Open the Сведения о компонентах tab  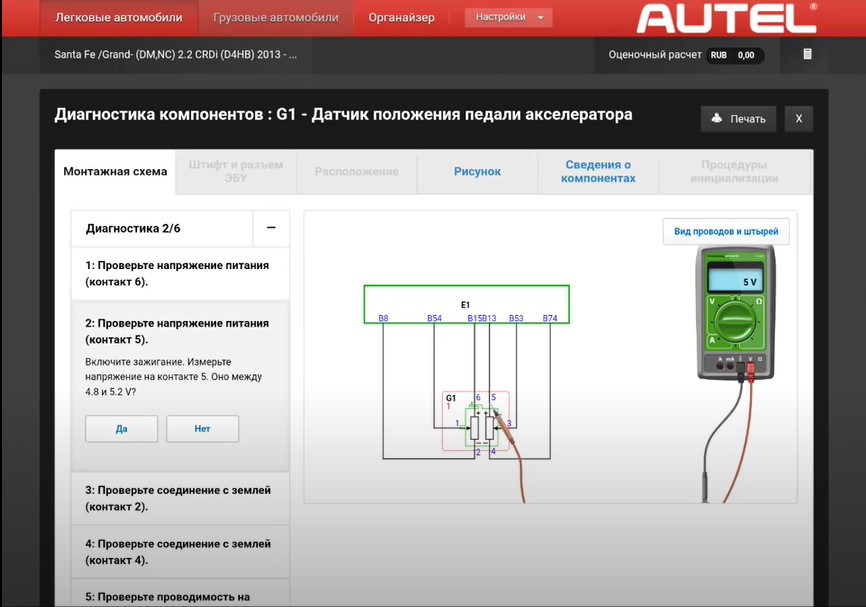pyautogui.click(x=598, y=172)
